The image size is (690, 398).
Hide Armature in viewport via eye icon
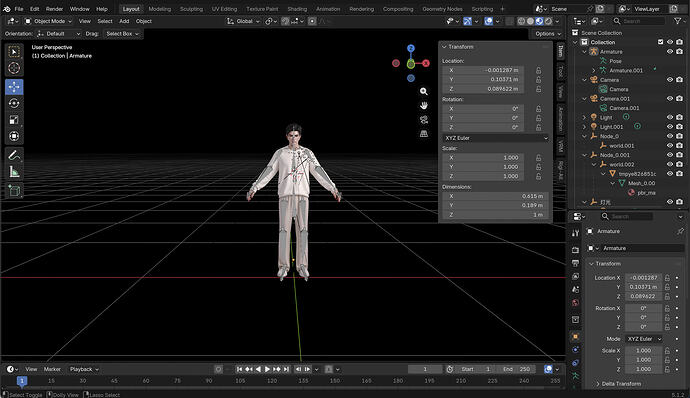coord(670,52)
